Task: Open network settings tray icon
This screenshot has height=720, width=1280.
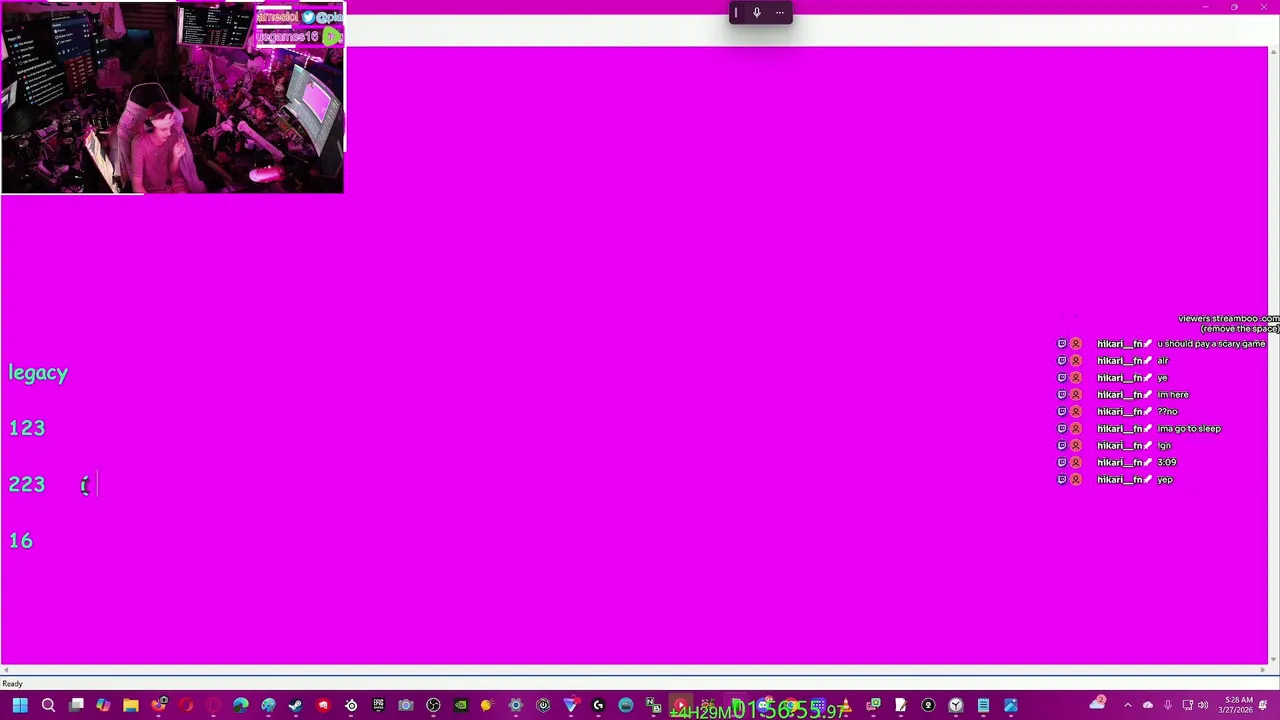Action: click(x=1187, y=706)
